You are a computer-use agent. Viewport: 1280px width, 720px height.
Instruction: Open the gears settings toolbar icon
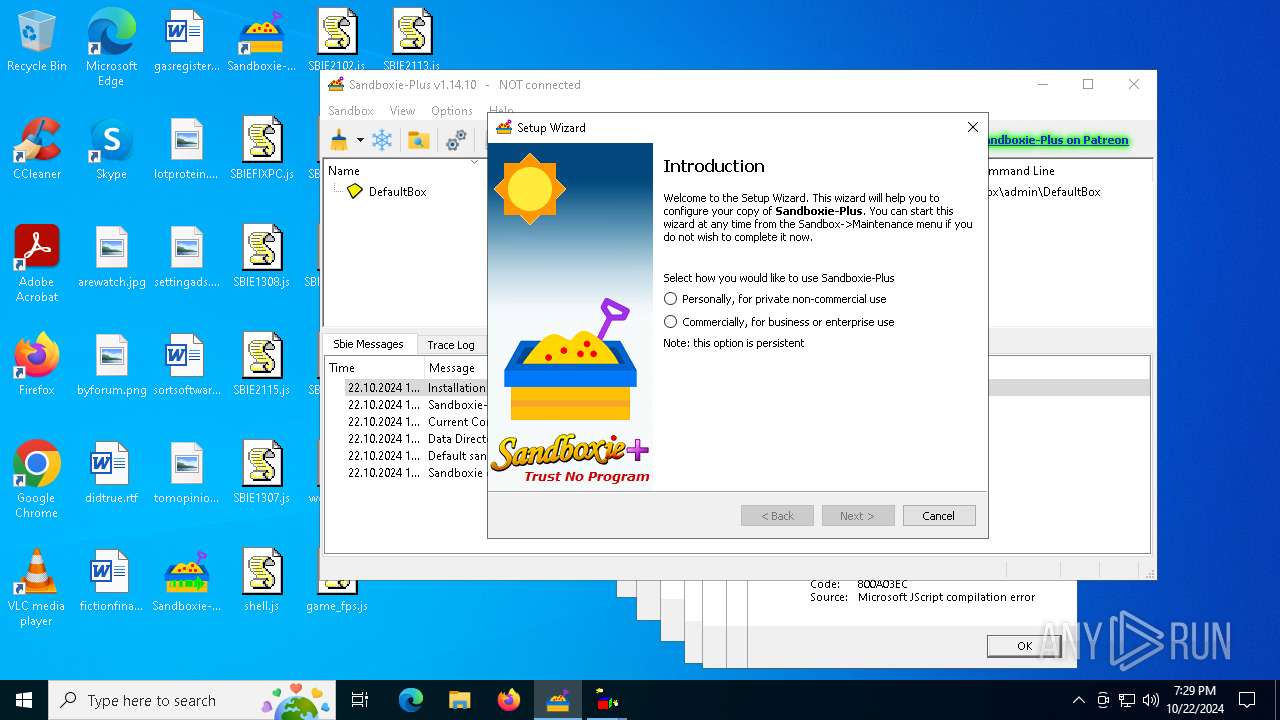[456, 140]
